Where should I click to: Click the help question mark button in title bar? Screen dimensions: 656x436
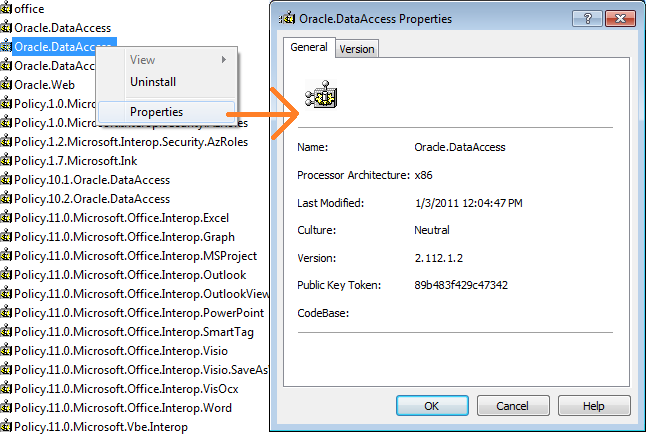pyautogui.click(x=587, y=18)
